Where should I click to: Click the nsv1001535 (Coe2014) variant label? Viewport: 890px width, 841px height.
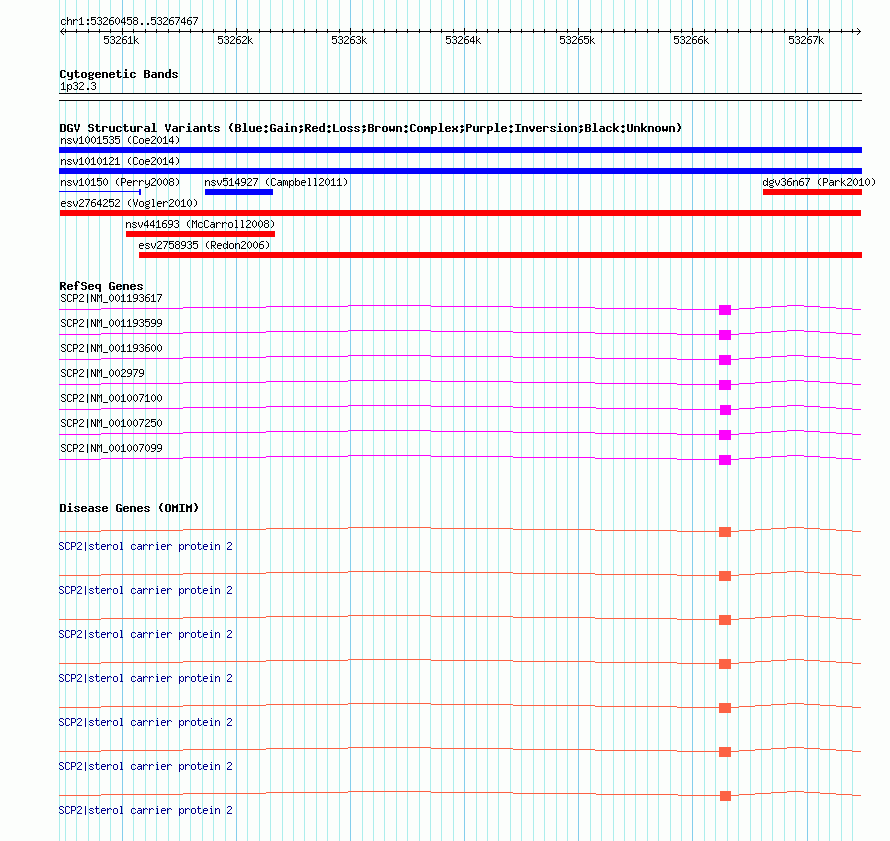(x=120, y=140)
